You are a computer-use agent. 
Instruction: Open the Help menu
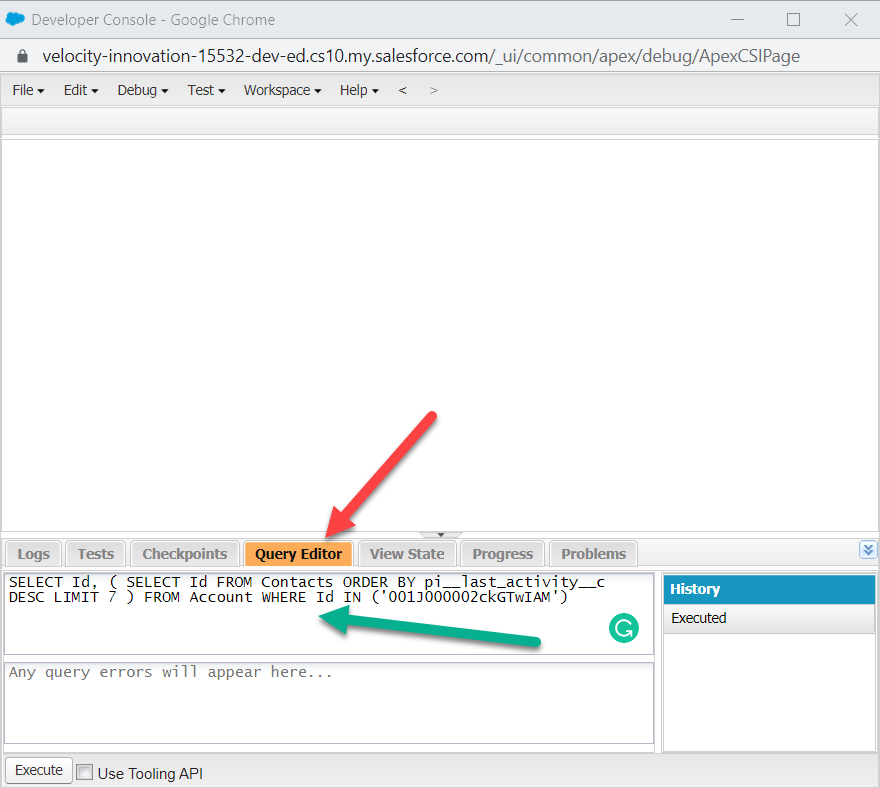359,90
